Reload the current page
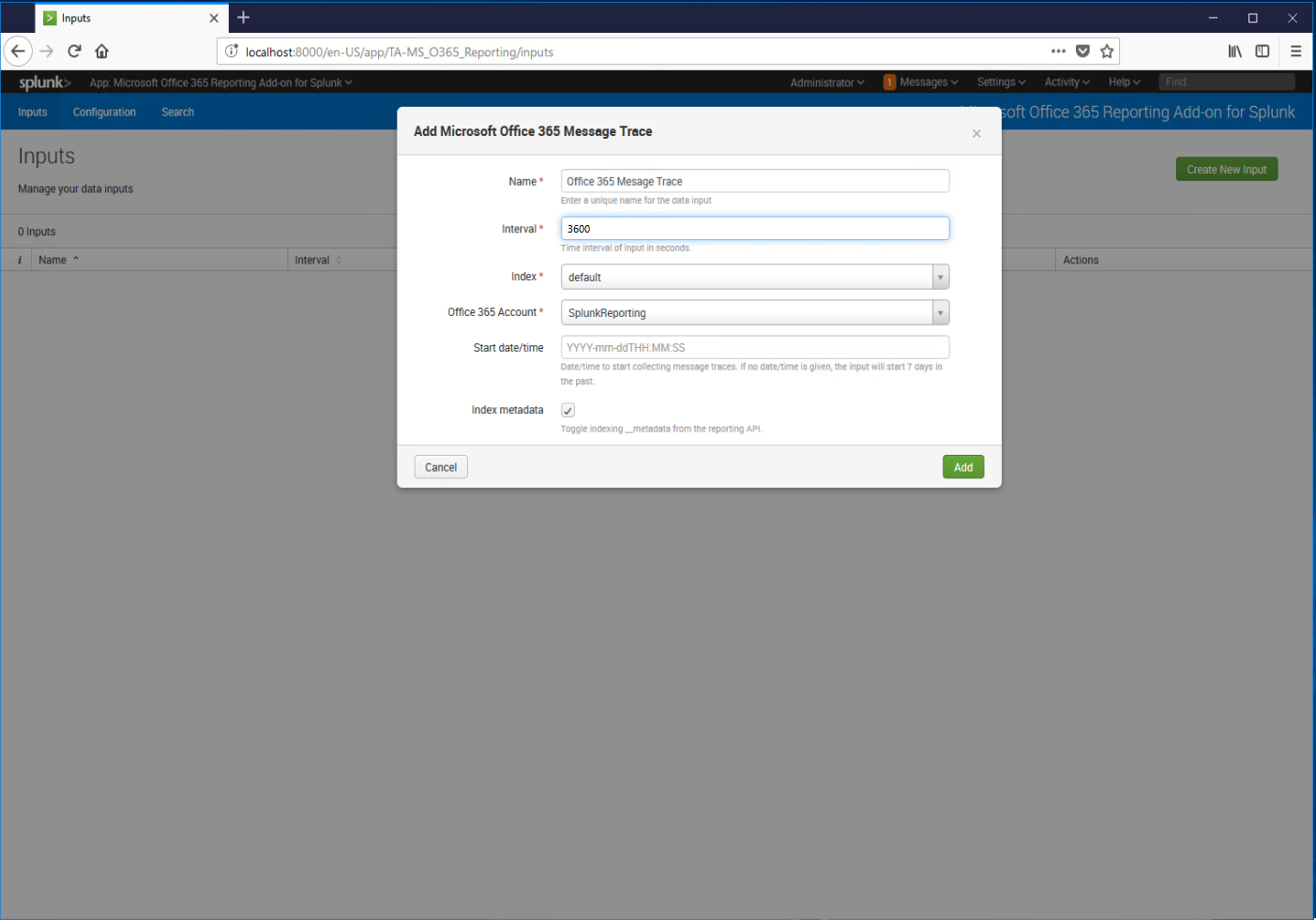This screenshot has width=1316, height=920. click(x=74, y=51)
